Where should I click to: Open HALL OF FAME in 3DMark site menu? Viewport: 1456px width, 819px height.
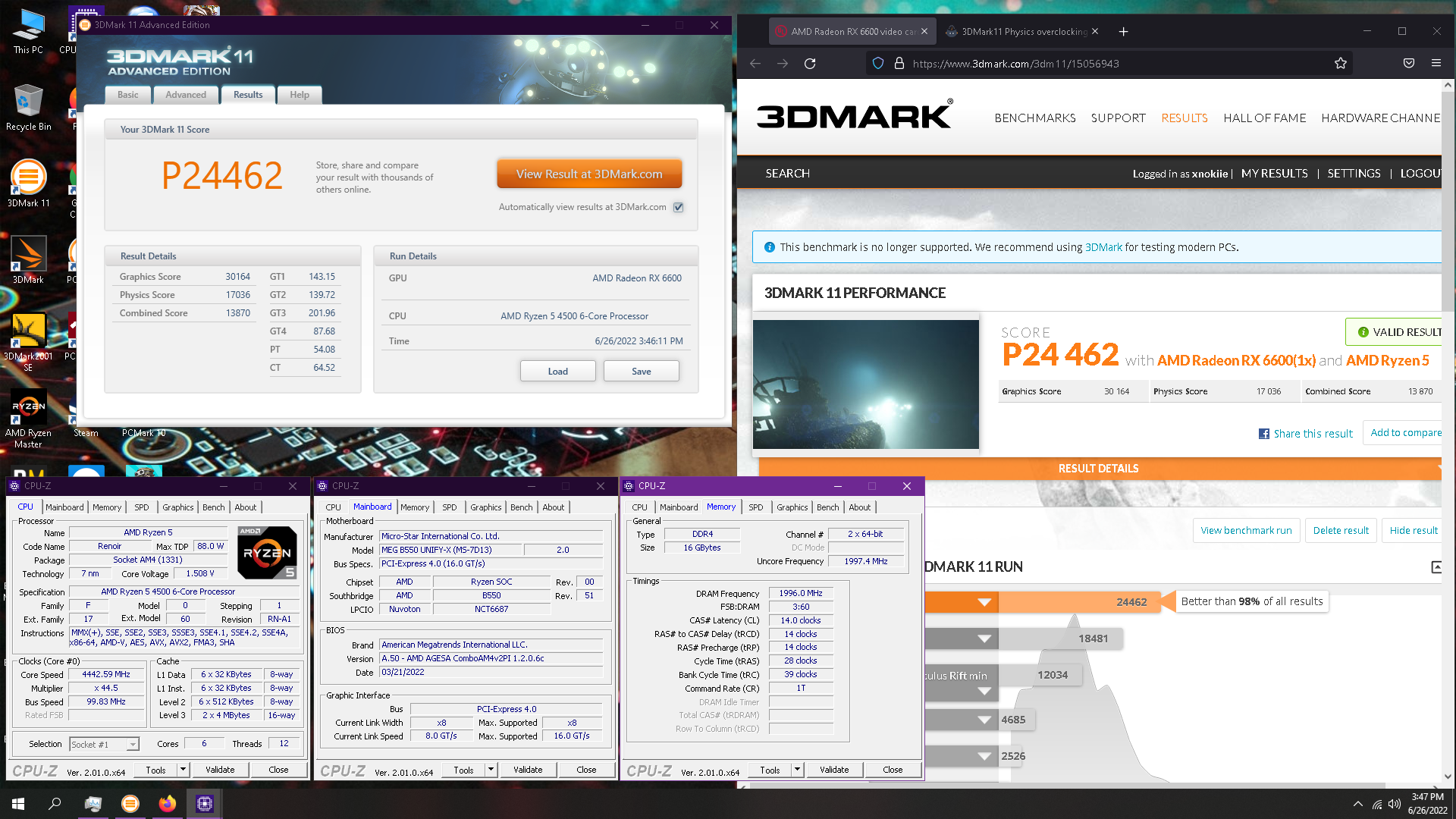(1264, 118)
